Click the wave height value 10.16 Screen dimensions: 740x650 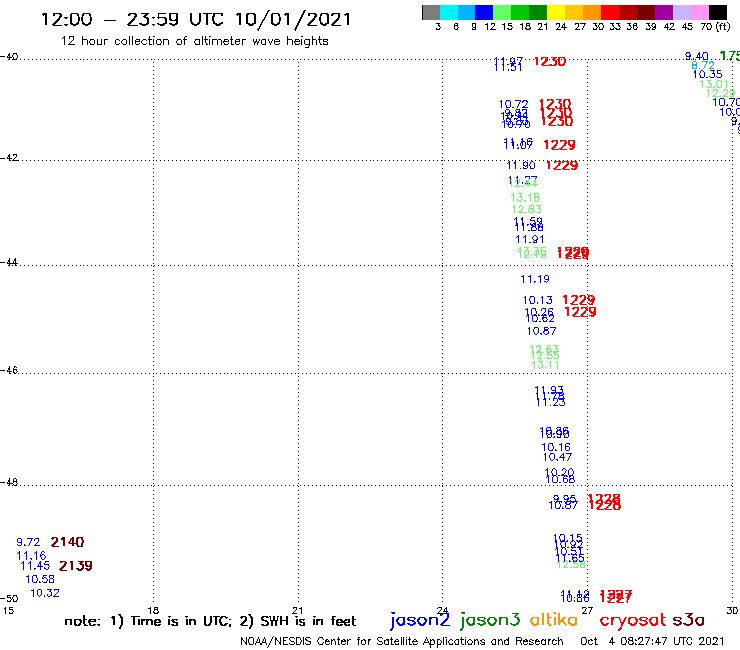coord(555,447)
